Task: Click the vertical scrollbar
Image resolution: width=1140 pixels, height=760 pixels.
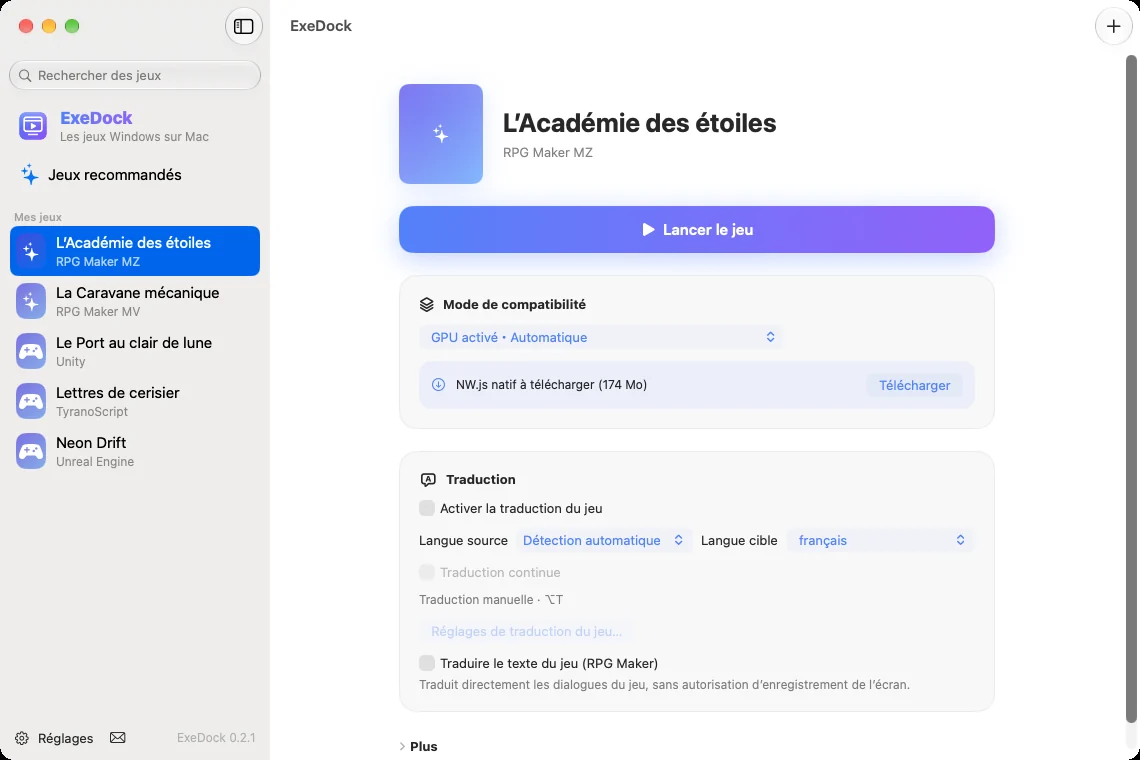Action: 1131,389
